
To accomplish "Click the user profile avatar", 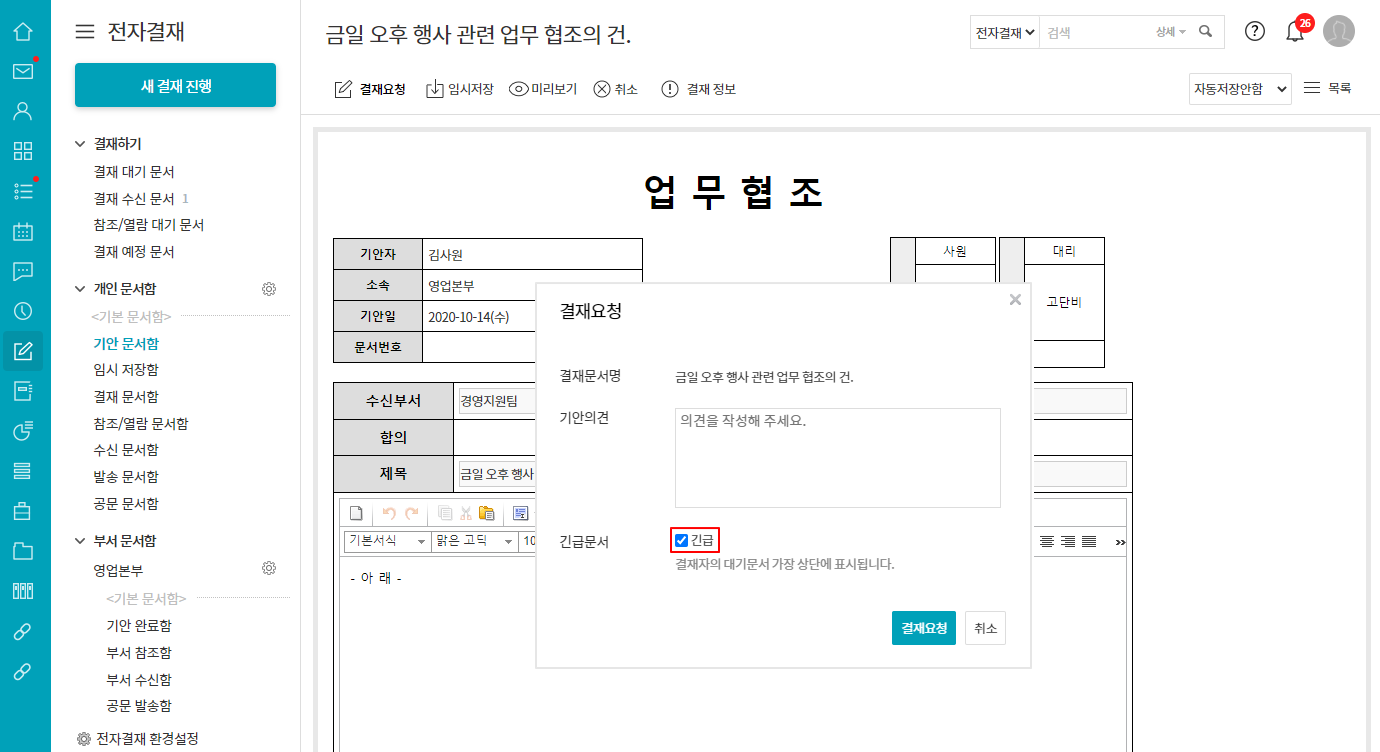I will coord(1339,31).
